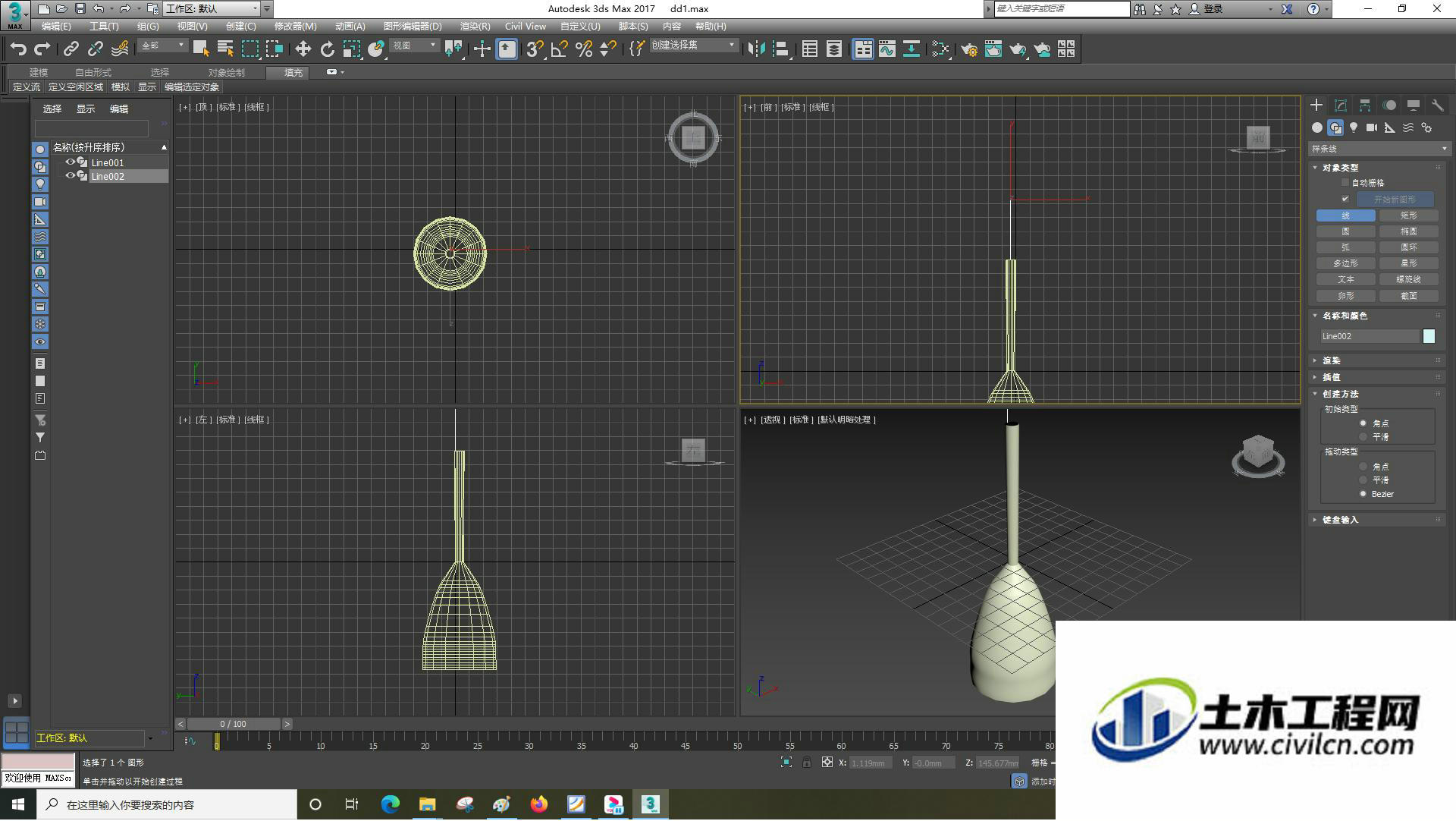
Task: Open the 样条线 shape type dropdown
Action: 1379,149
